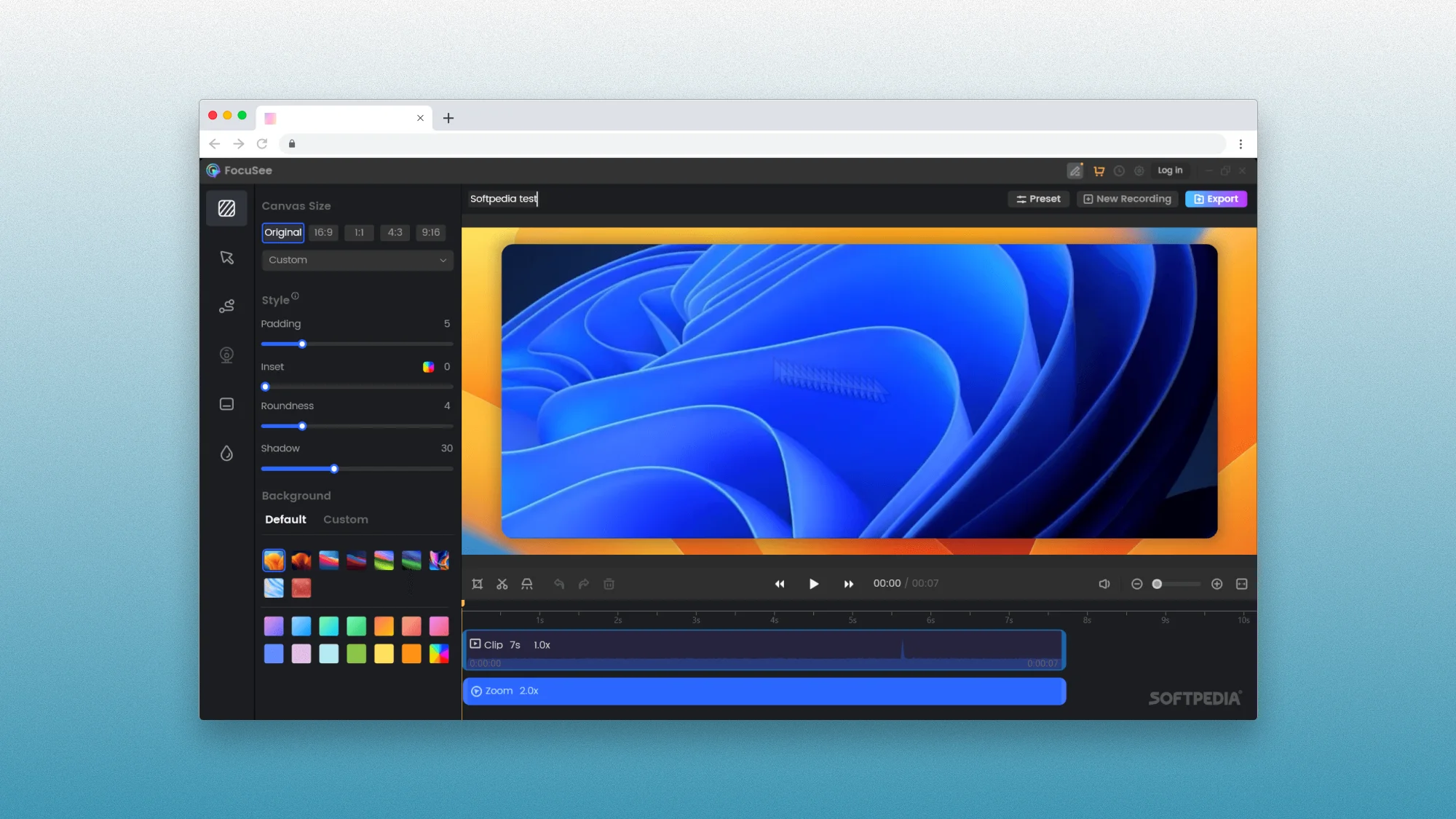The height and width of the screenshot is (819, 1456).
Task: Open the camera settings sidebar icon
Action: click(226, 355)
